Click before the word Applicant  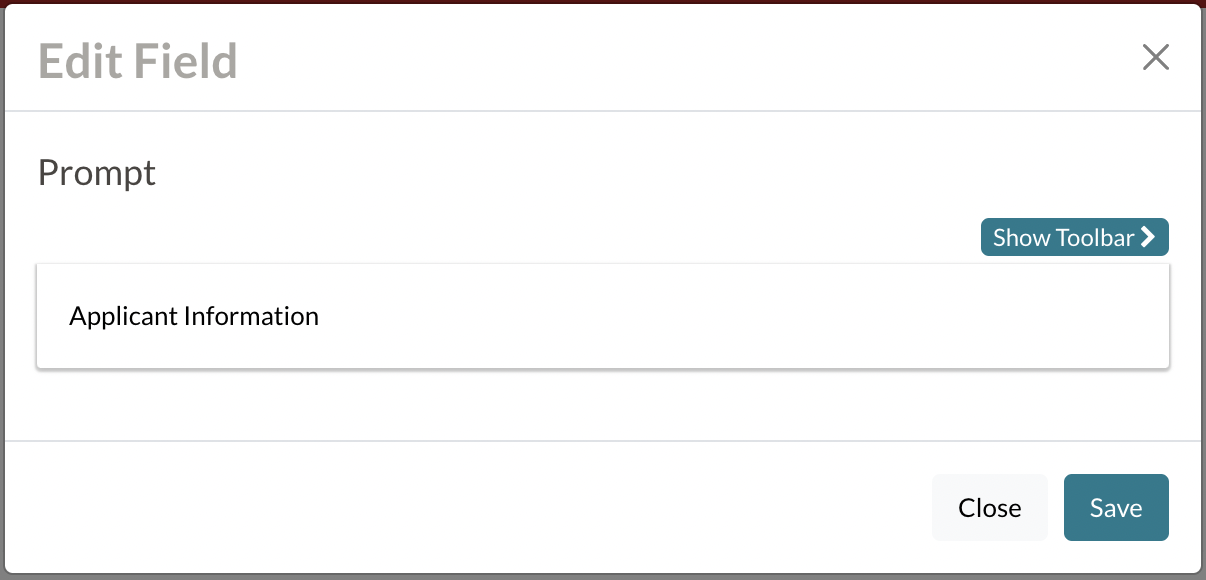pyautogui.click(x=68, y=316)
